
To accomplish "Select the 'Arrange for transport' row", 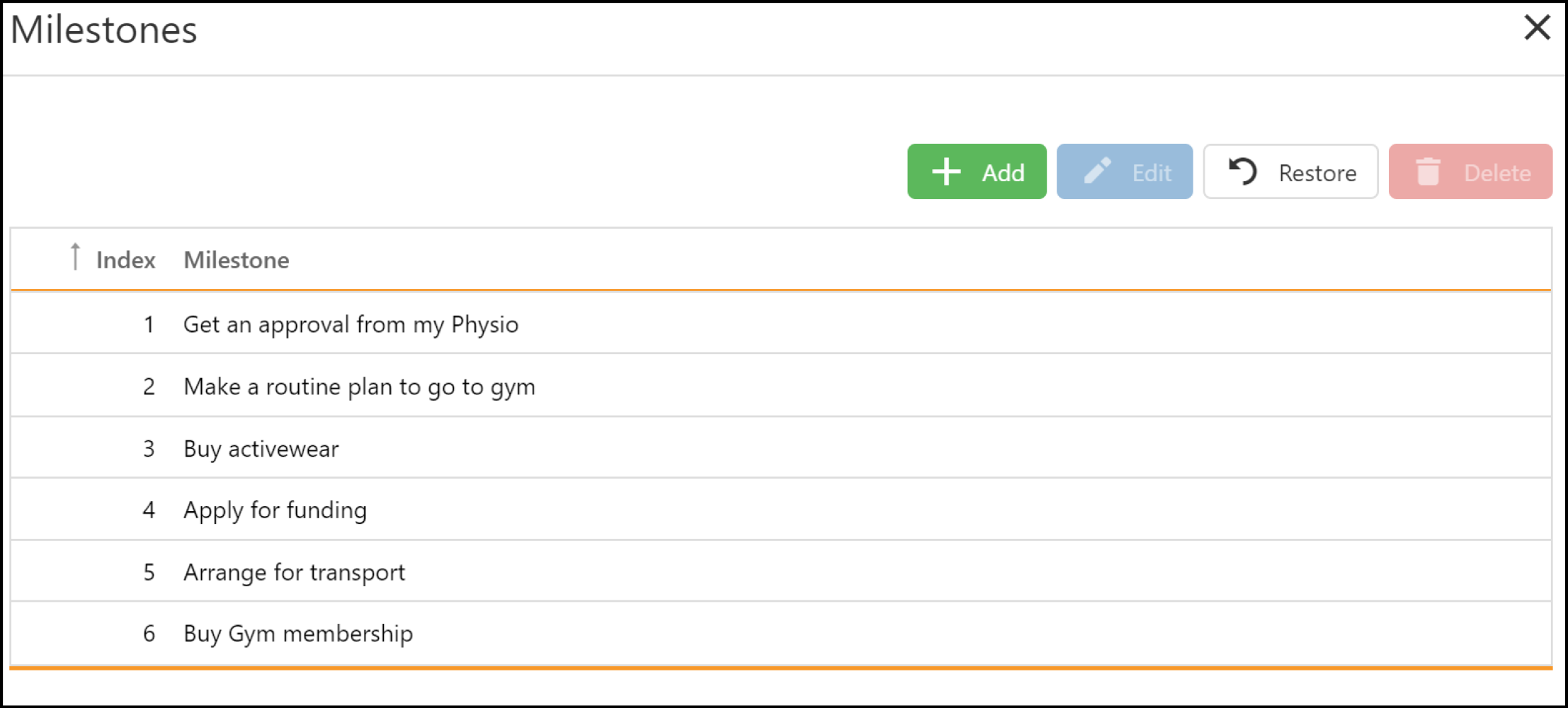I will click(x=780, y=571).
